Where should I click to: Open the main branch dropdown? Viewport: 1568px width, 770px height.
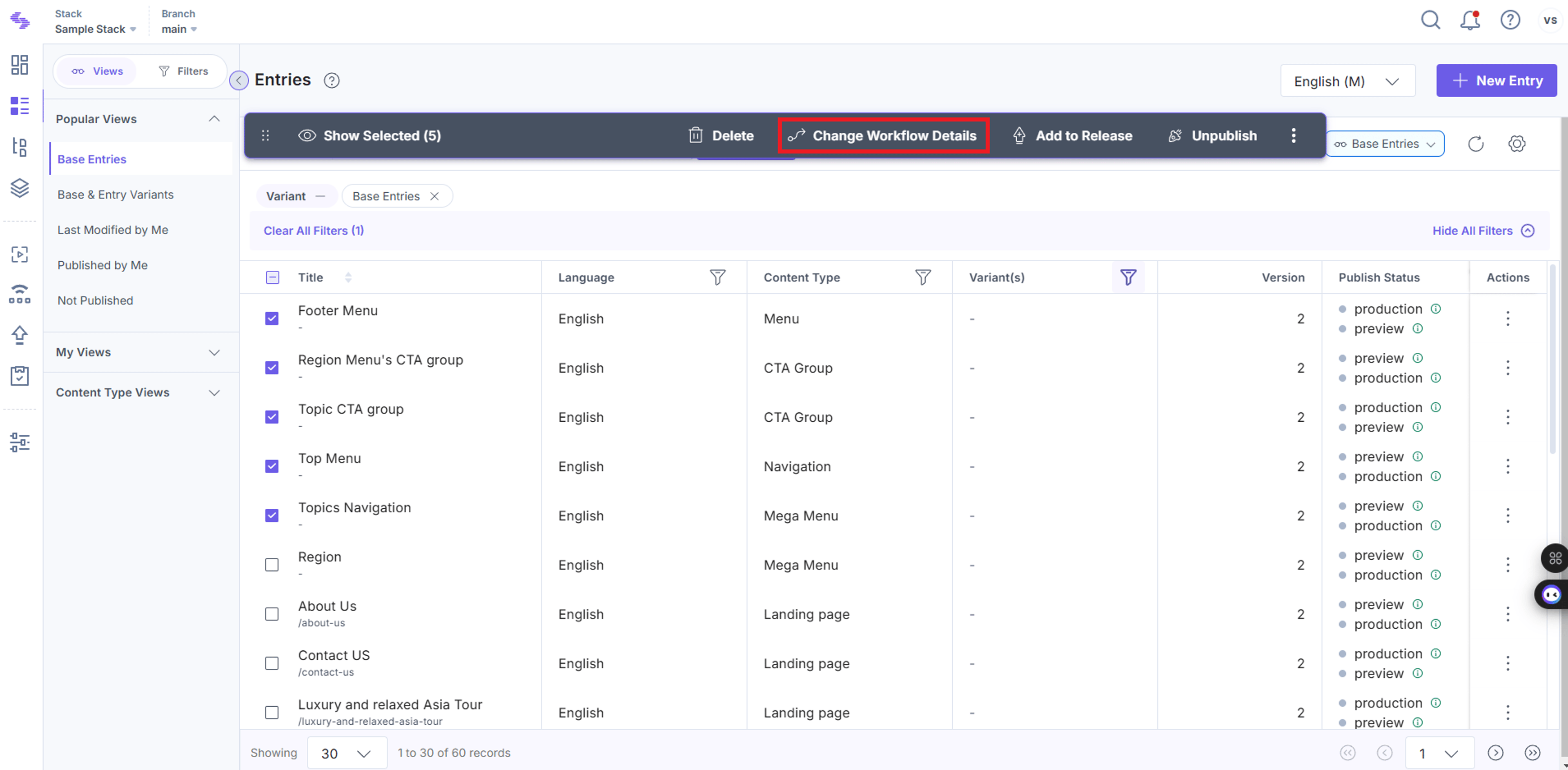(179, 29)
